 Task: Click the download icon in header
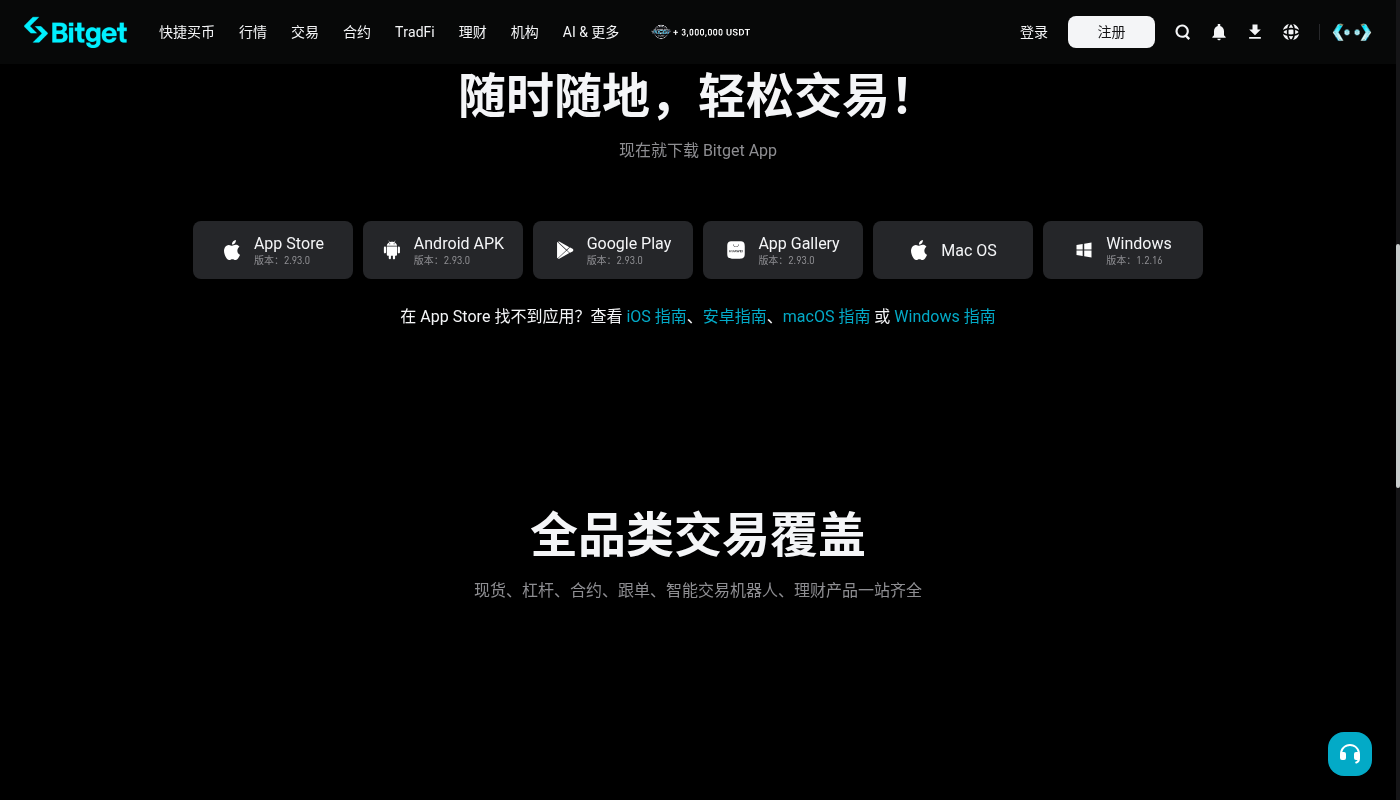[x=1255, y=32]
